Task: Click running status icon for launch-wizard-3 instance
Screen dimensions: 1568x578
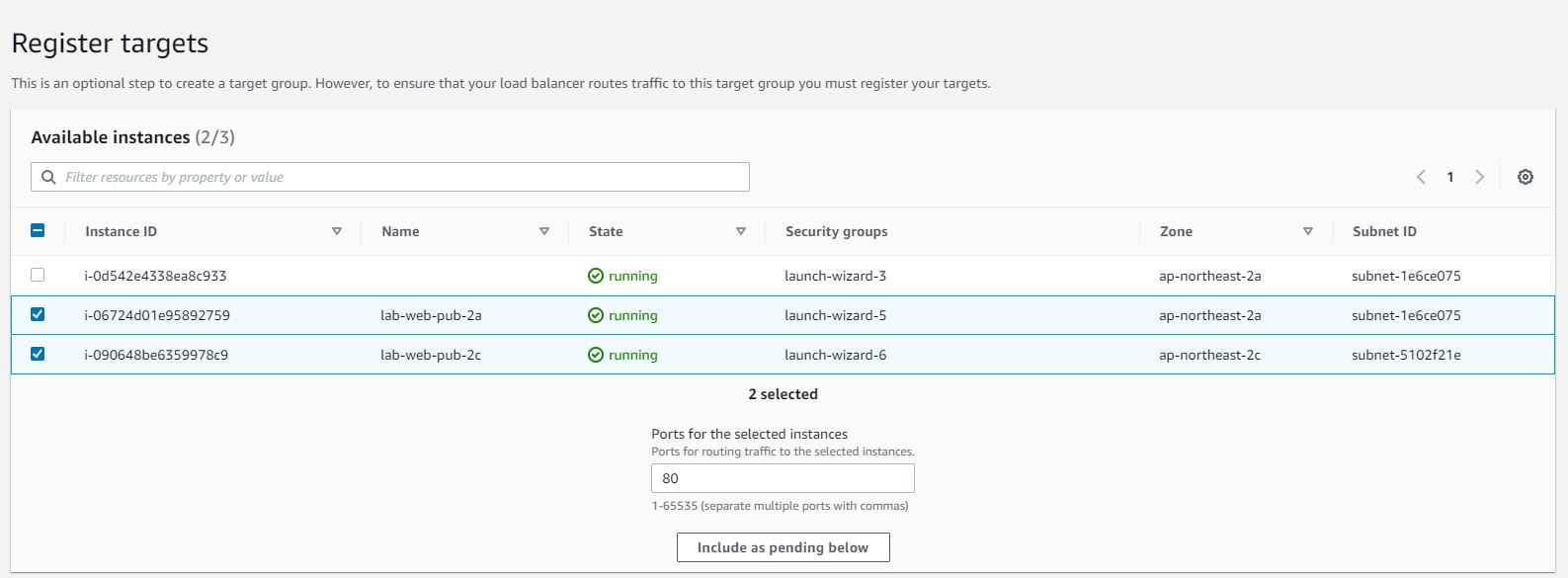Action: tap(596, 276)
